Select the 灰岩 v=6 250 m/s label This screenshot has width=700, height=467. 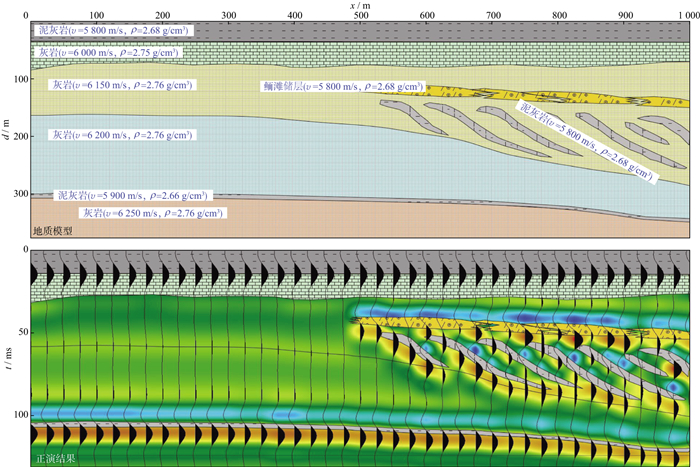pos(150,213)
